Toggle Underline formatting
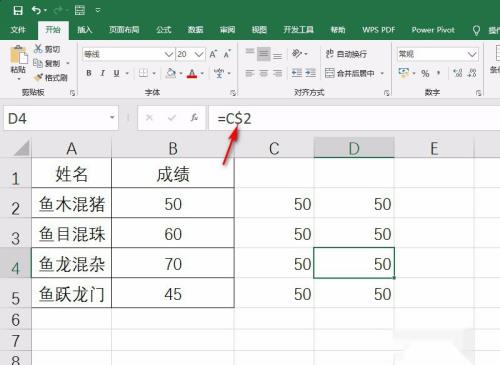 [116, 73]
